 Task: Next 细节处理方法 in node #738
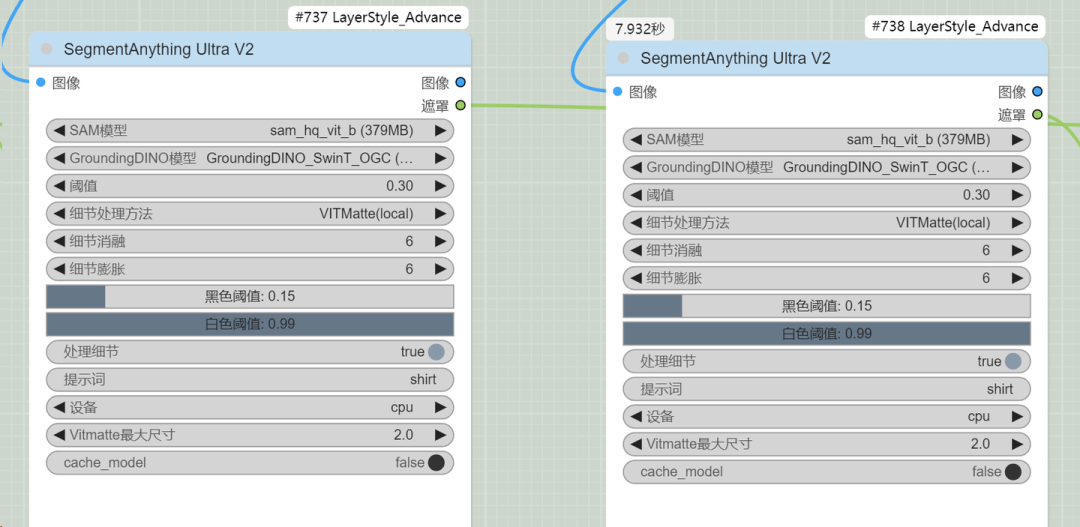click(1017, 223)
